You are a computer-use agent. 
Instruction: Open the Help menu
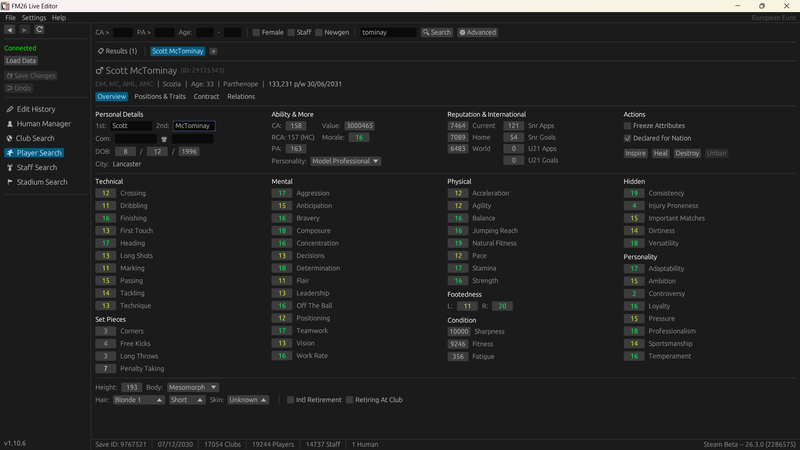pyautogui.click(x=59, y=17)
